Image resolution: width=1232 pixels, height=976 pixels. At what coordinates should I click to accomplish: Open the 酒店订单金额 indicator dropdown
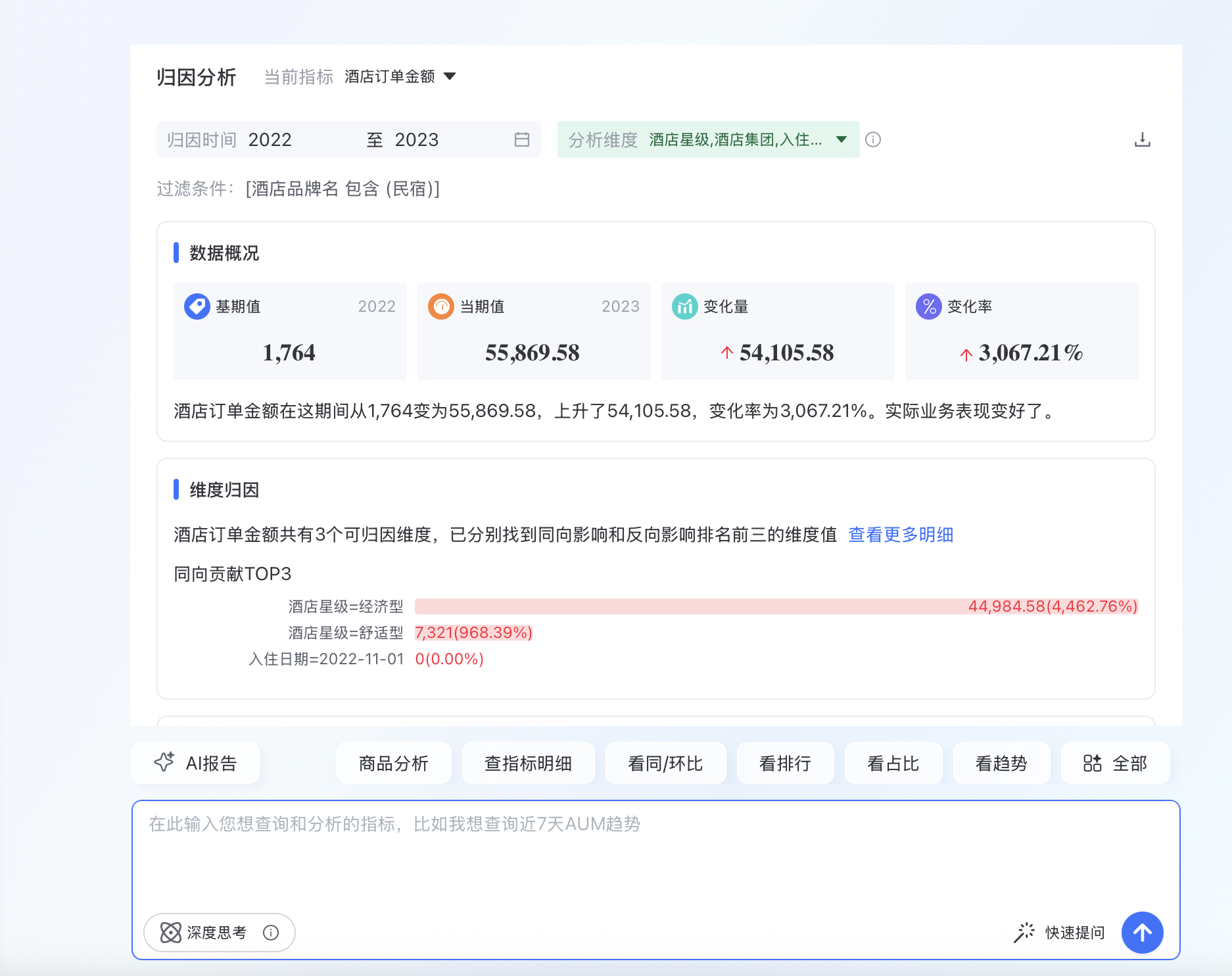[x=400, y=77]
